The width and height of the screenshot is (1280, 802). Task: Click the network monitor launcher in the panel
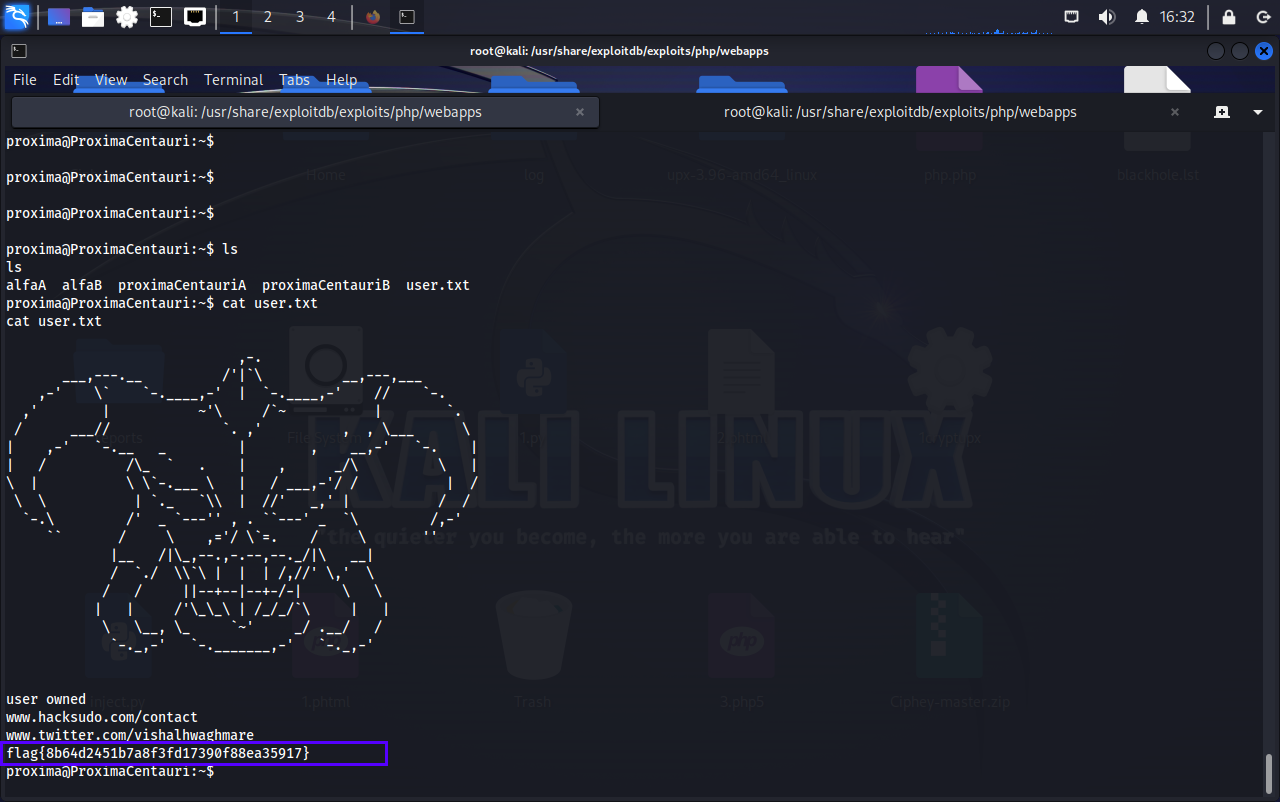click(195, 17)
